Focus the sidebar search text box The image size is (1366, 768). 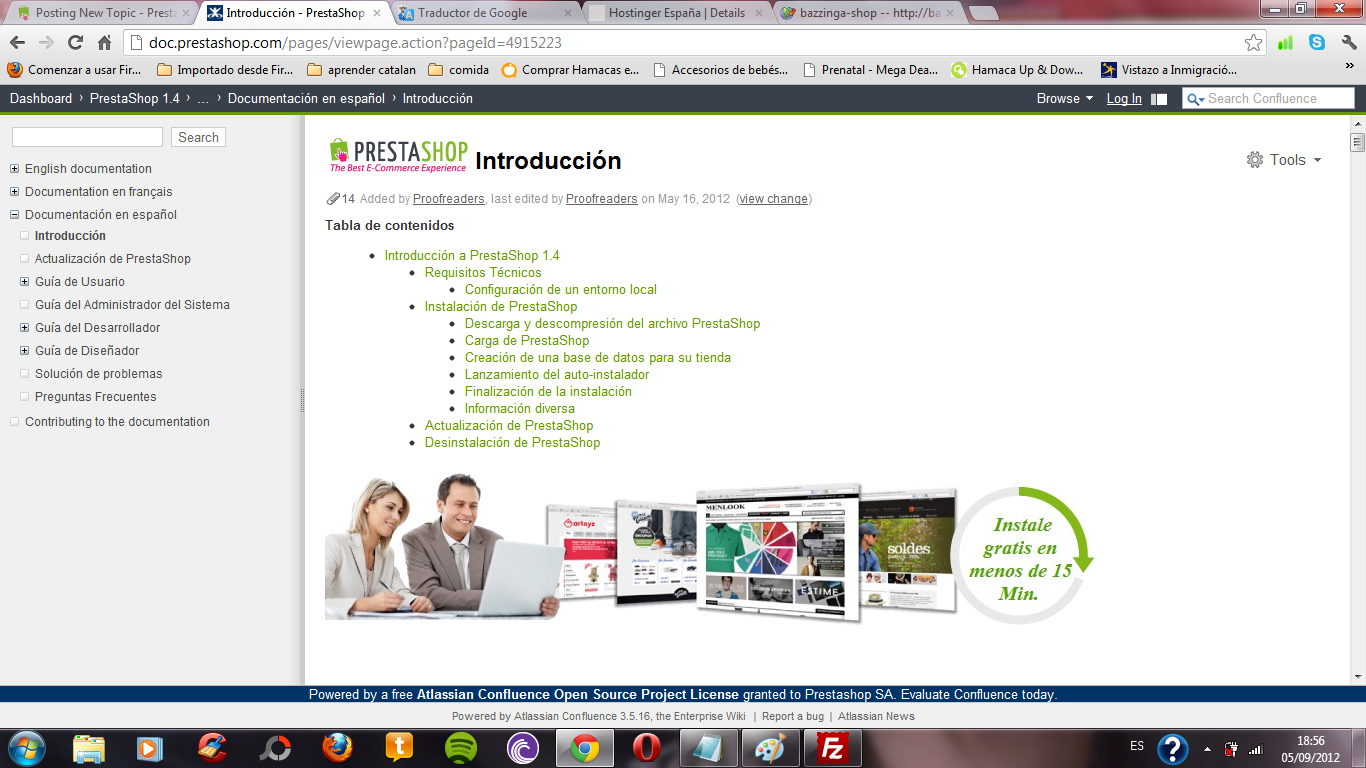[87, 137]
